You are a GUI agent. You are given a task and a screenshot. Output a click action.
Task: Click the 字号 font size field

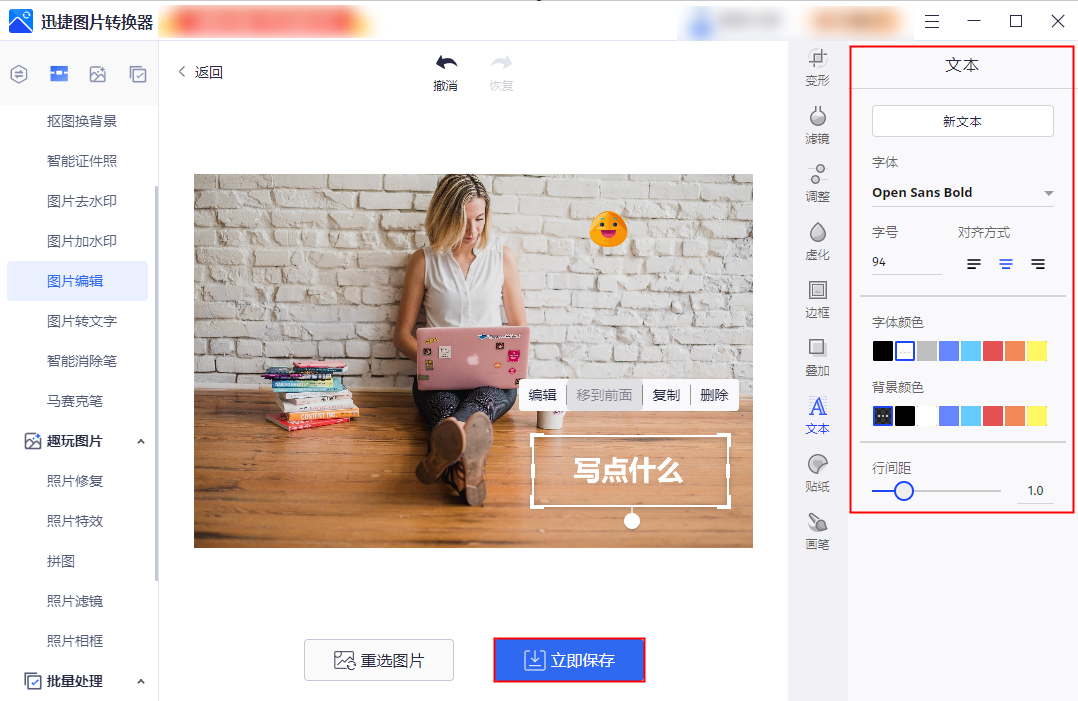pyautogui.click(x=906, y=262)
